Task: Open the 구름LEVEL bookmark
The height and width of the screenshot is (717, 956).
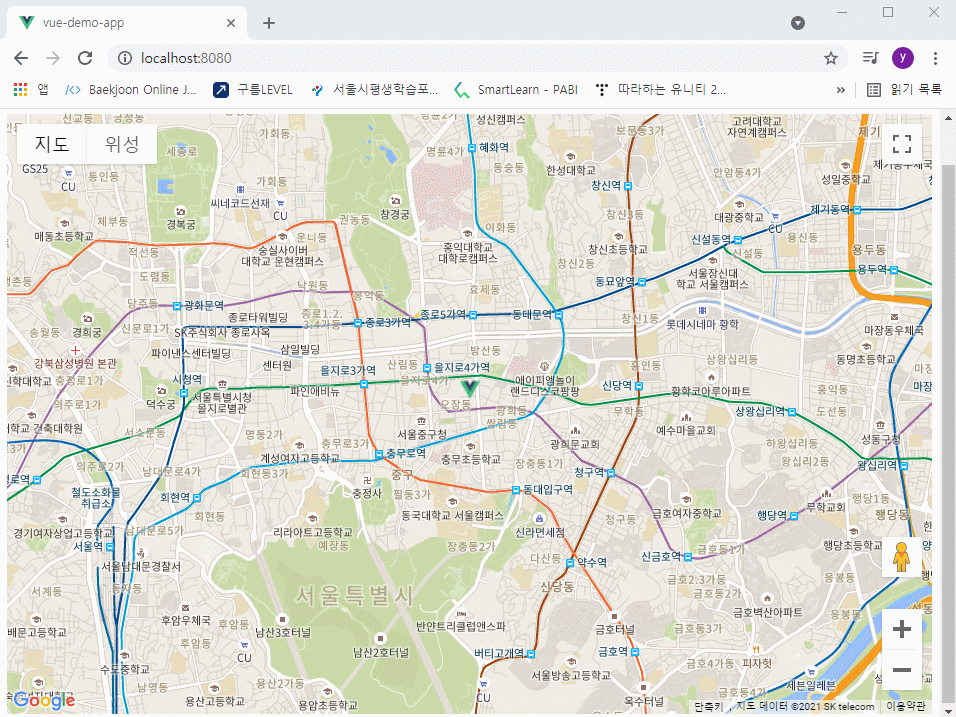Action: click(253, 90)
